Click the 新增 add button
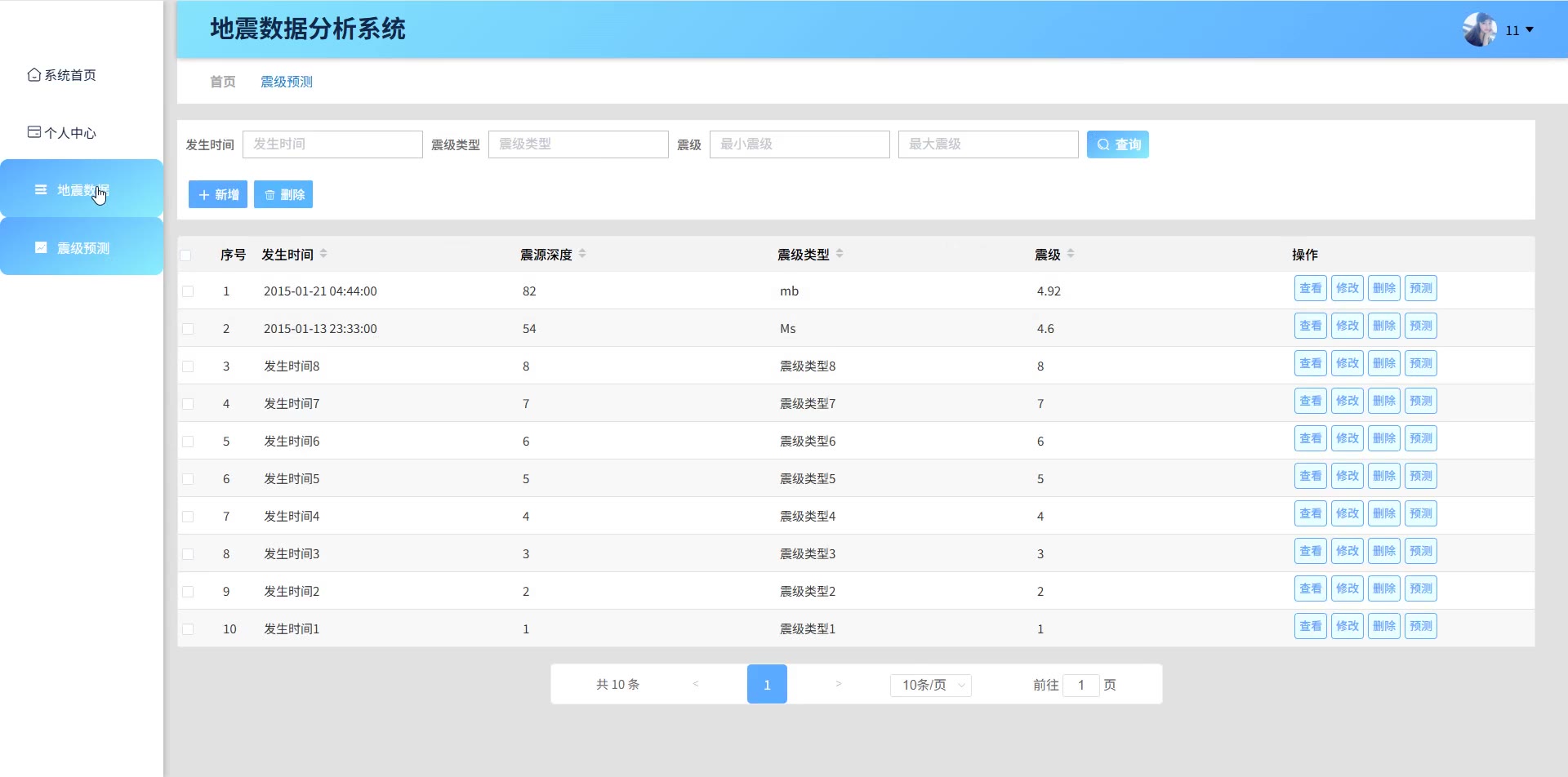 point(218,194)
